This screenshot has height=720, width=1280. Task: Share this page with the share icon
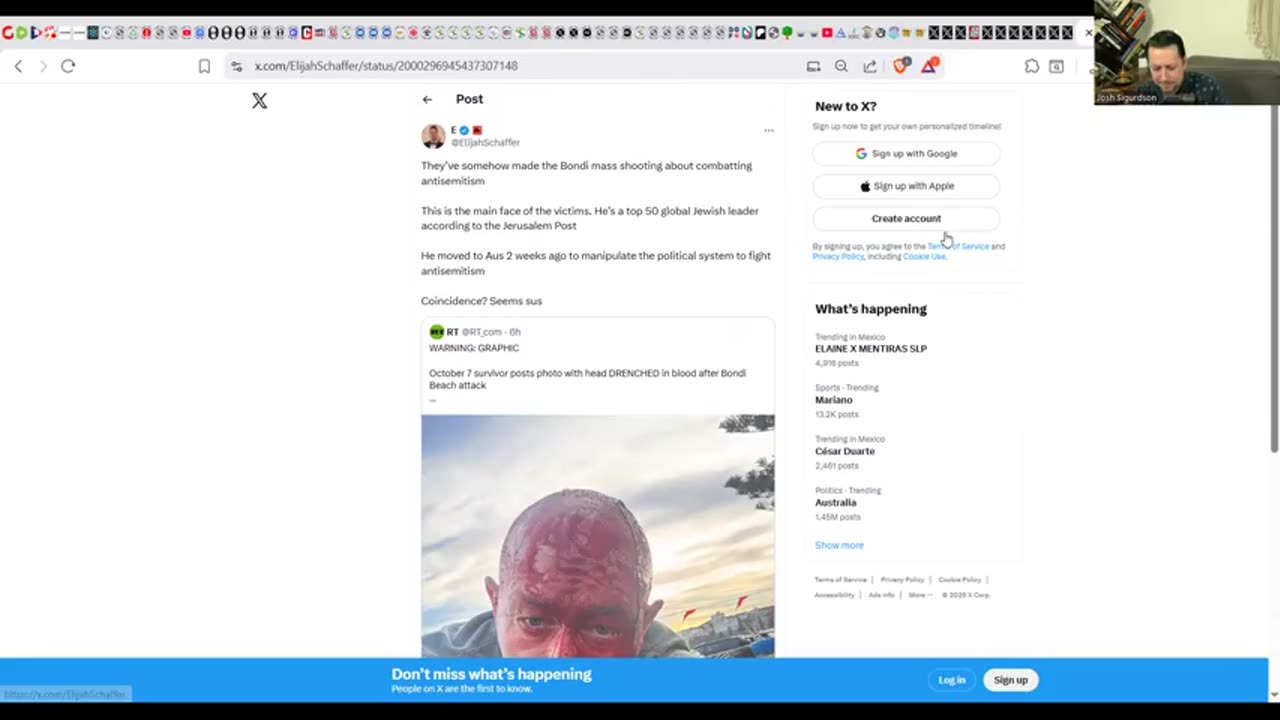point(870,66)
